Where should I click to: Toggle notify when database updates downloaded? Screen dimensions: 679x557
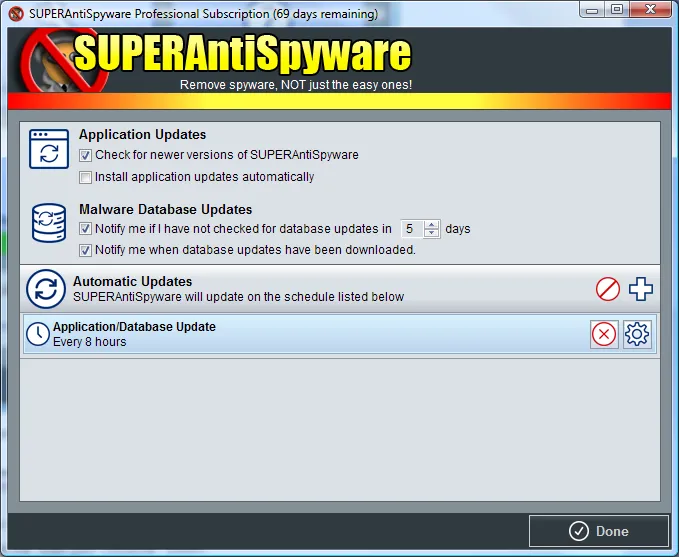pos(86,250)
